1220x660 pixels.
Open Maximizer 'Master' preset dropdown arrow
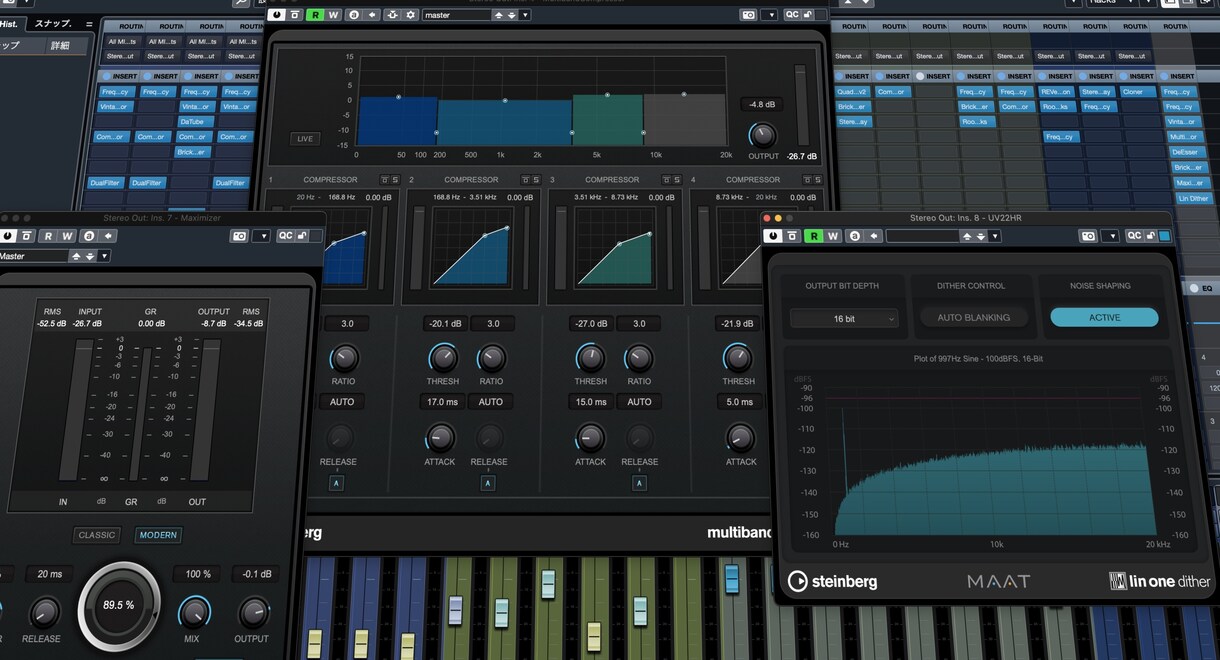(104, 256)
